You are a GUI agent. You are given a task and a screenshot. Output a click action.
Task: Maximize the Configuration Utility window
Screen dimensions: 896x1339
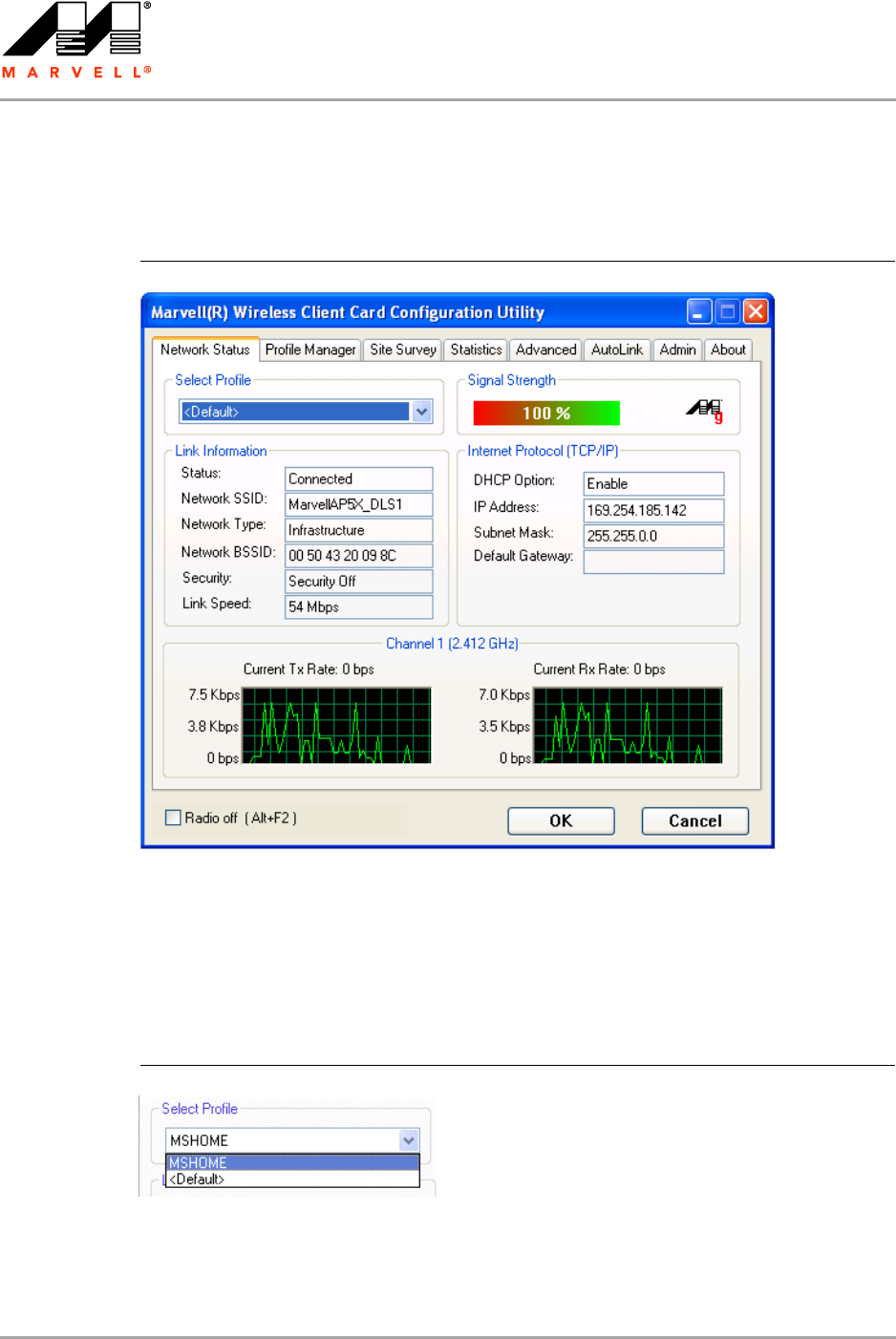(728, 311)
